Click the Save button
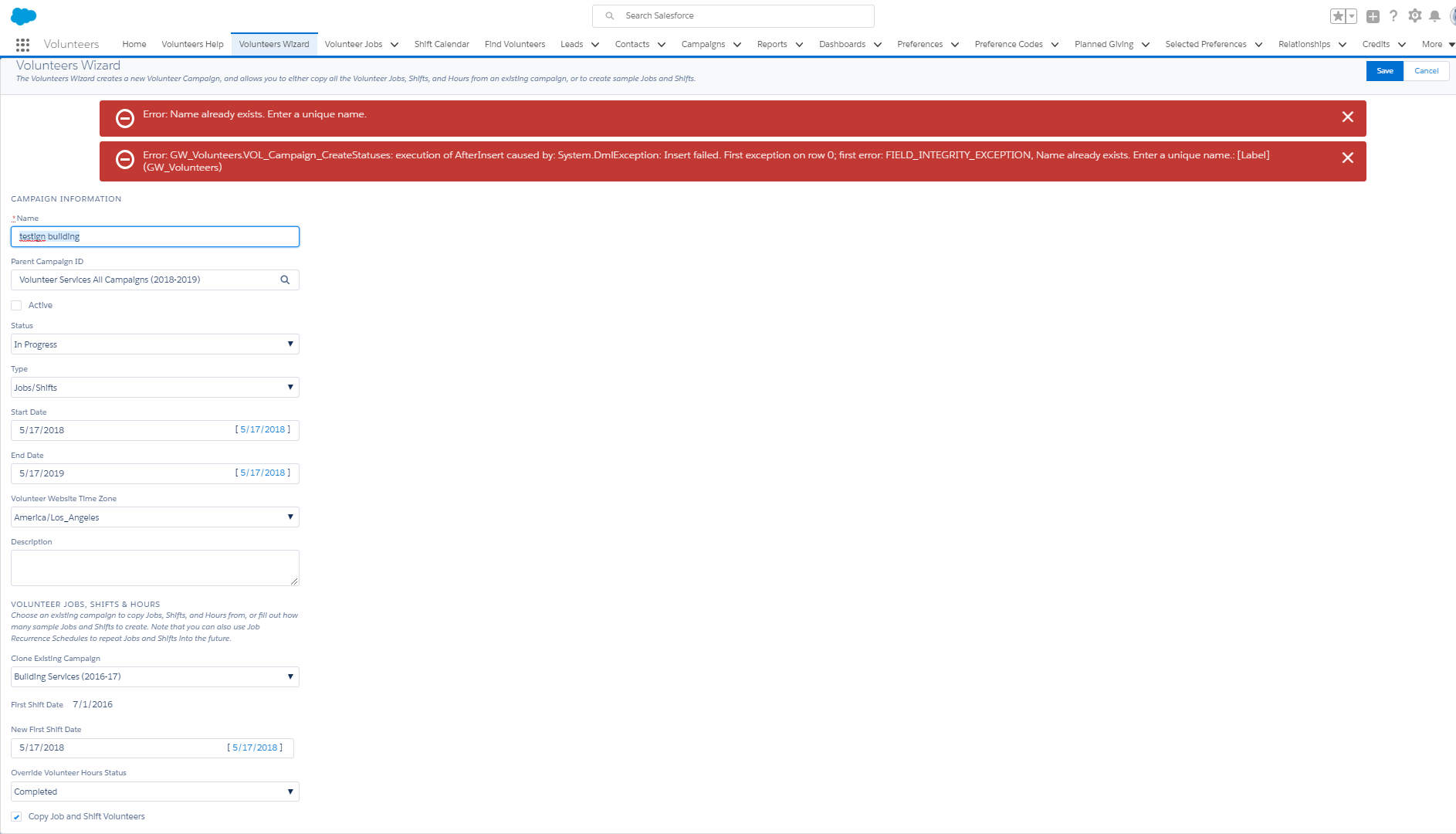The image size is (1456, 834). coord(1385,71)
